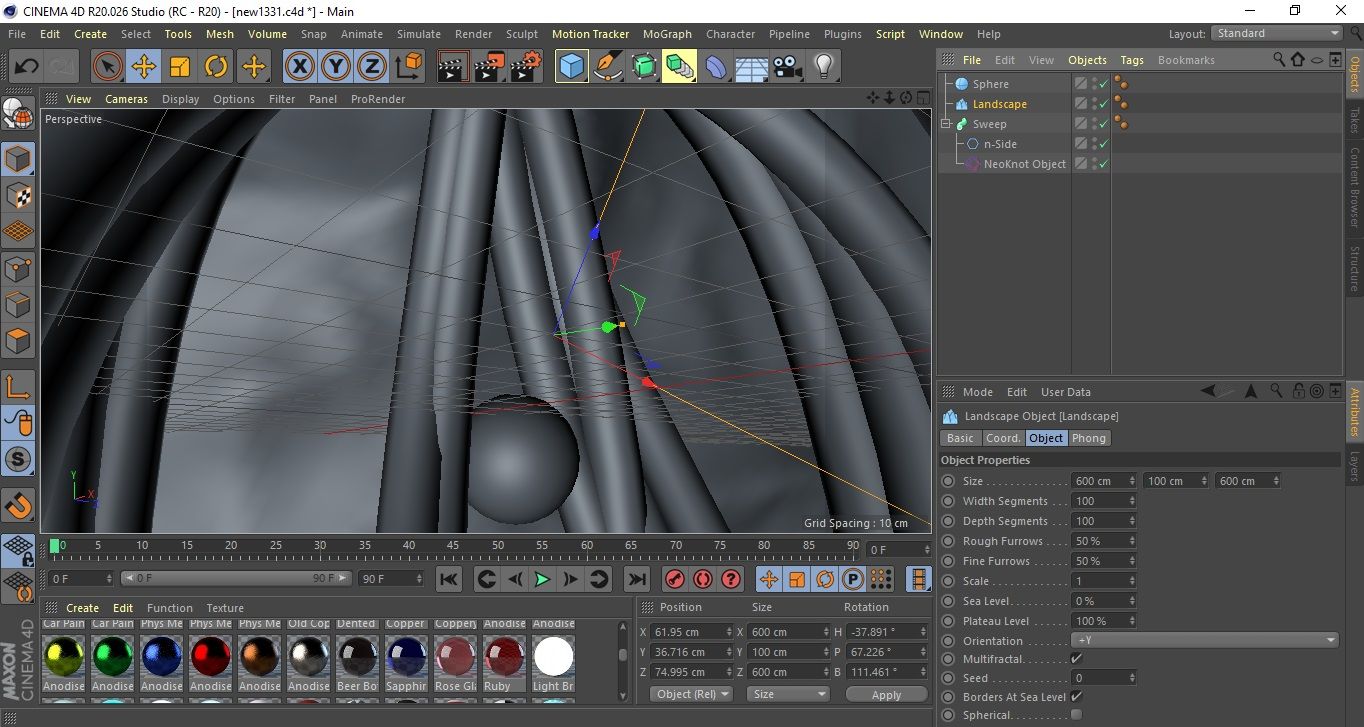Click the Undo arrow icon
The height and width of the screenshot is (727, 1364).
26,67
